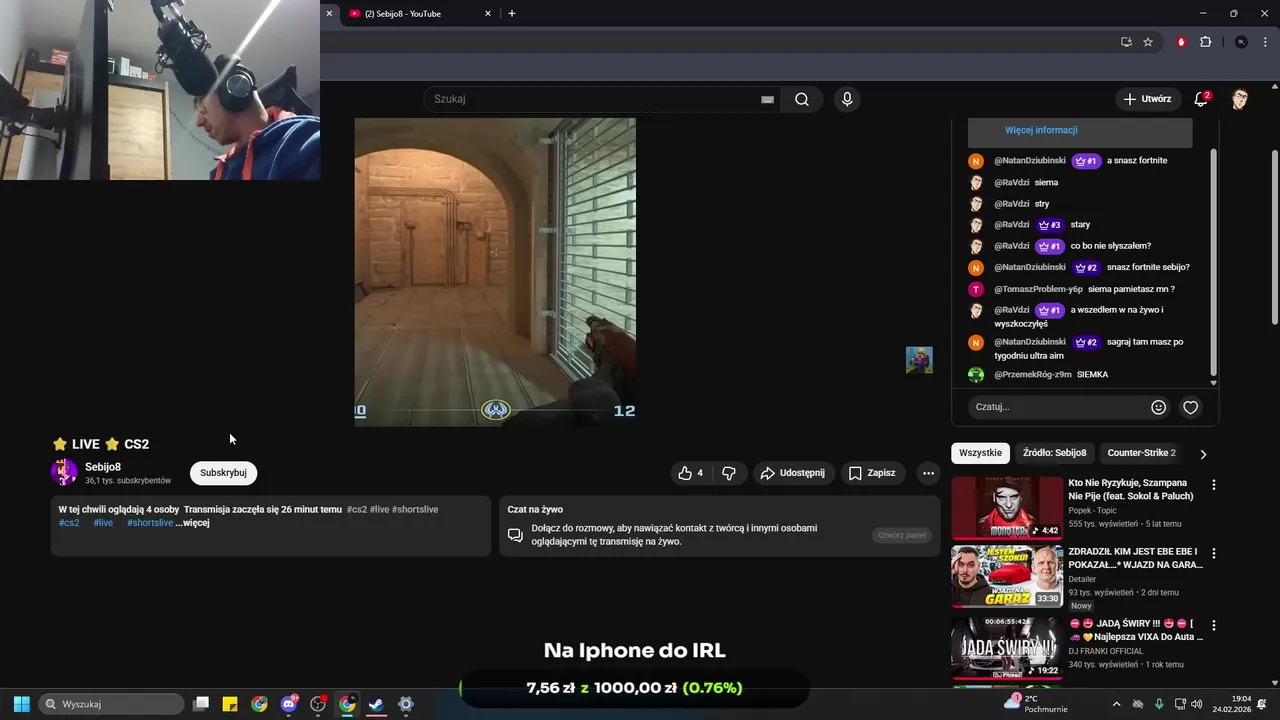The height and width of the screenshot is (720, 1280).
Task: Select the Wszystkie chip
Action: [x=980, y=453]
